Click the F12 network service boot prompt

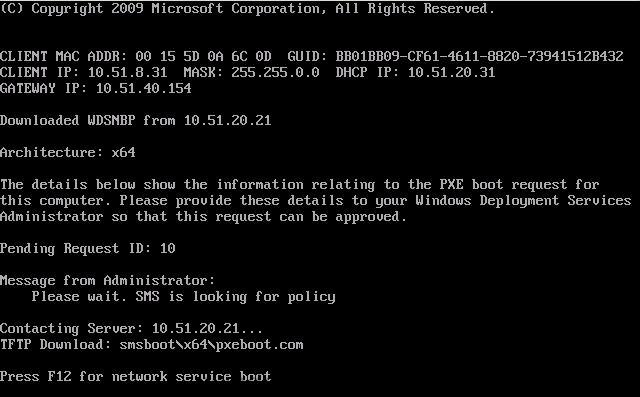click(136, 377)
